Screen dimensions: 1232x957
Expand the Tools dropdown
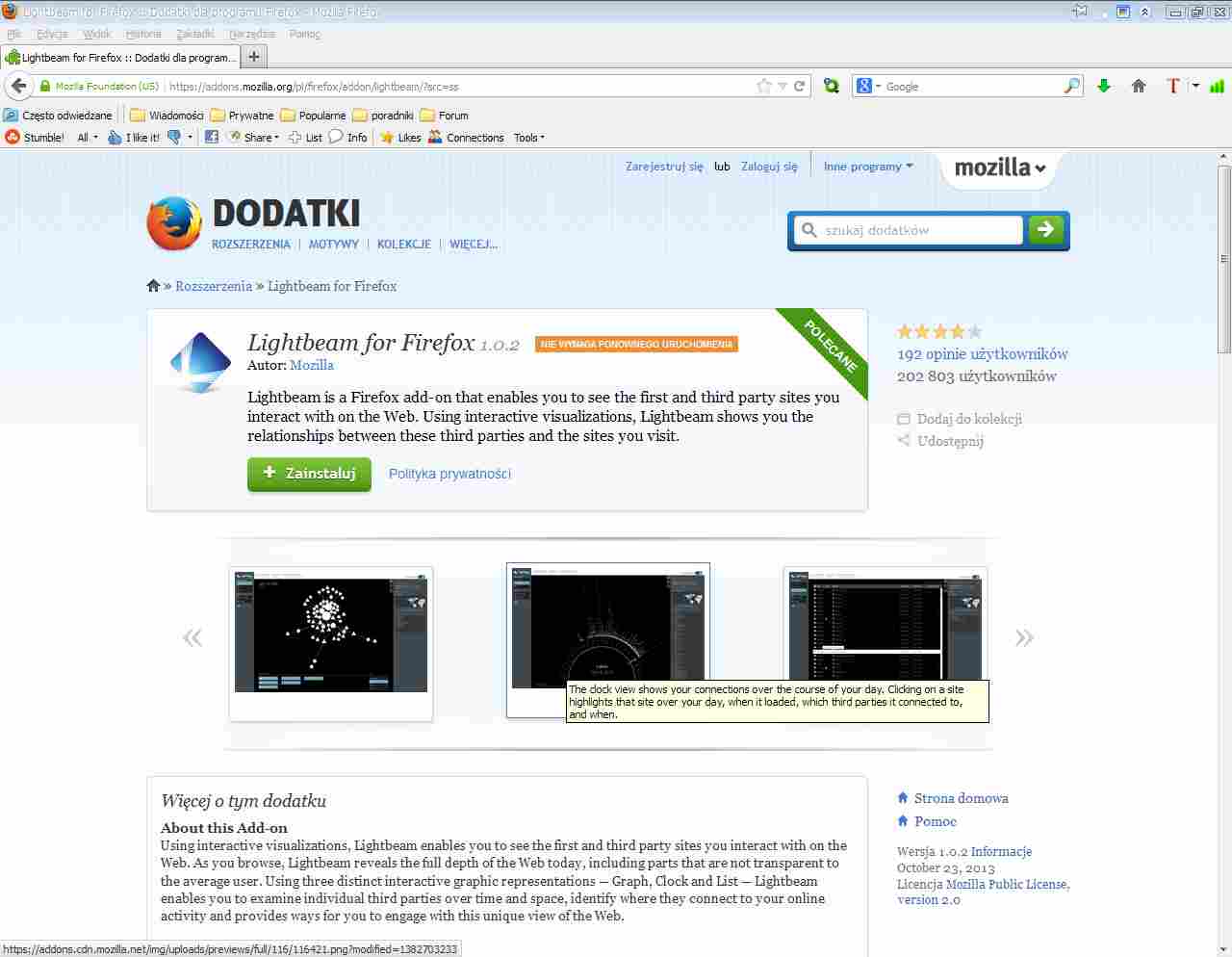(529, 138)
